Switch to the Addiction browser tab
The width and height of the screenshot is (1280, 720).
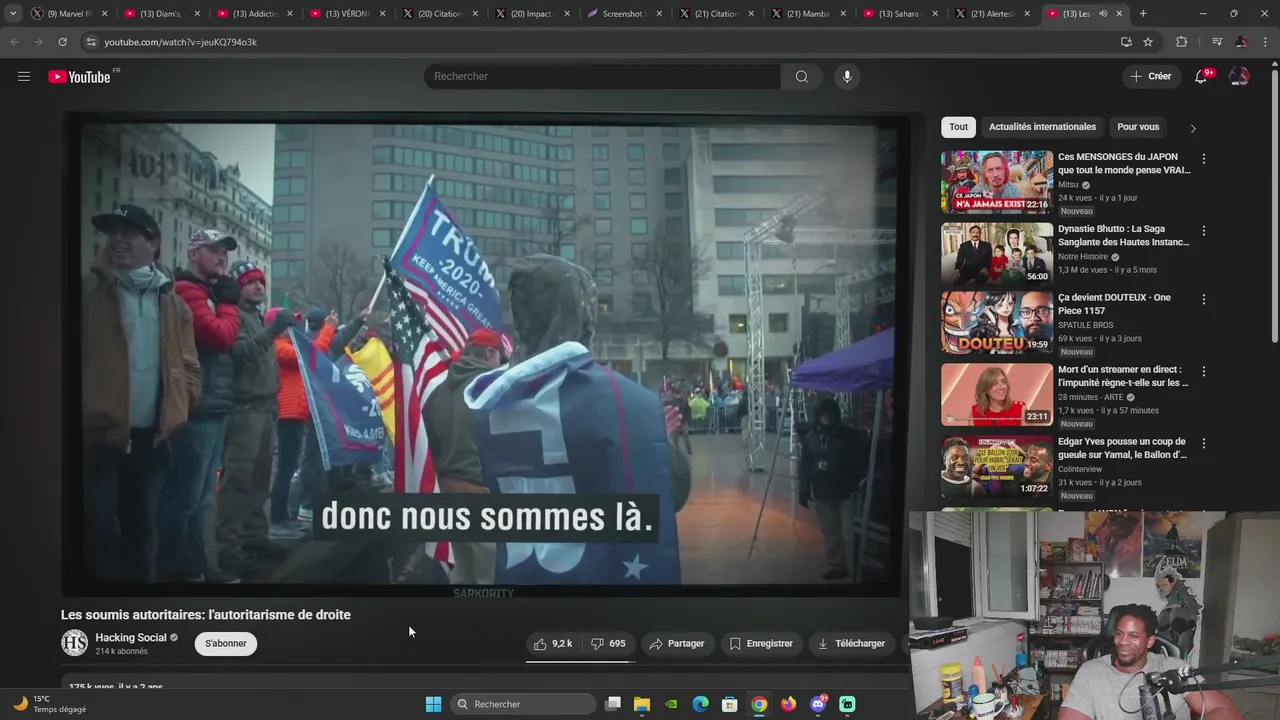tap(255, 14)
